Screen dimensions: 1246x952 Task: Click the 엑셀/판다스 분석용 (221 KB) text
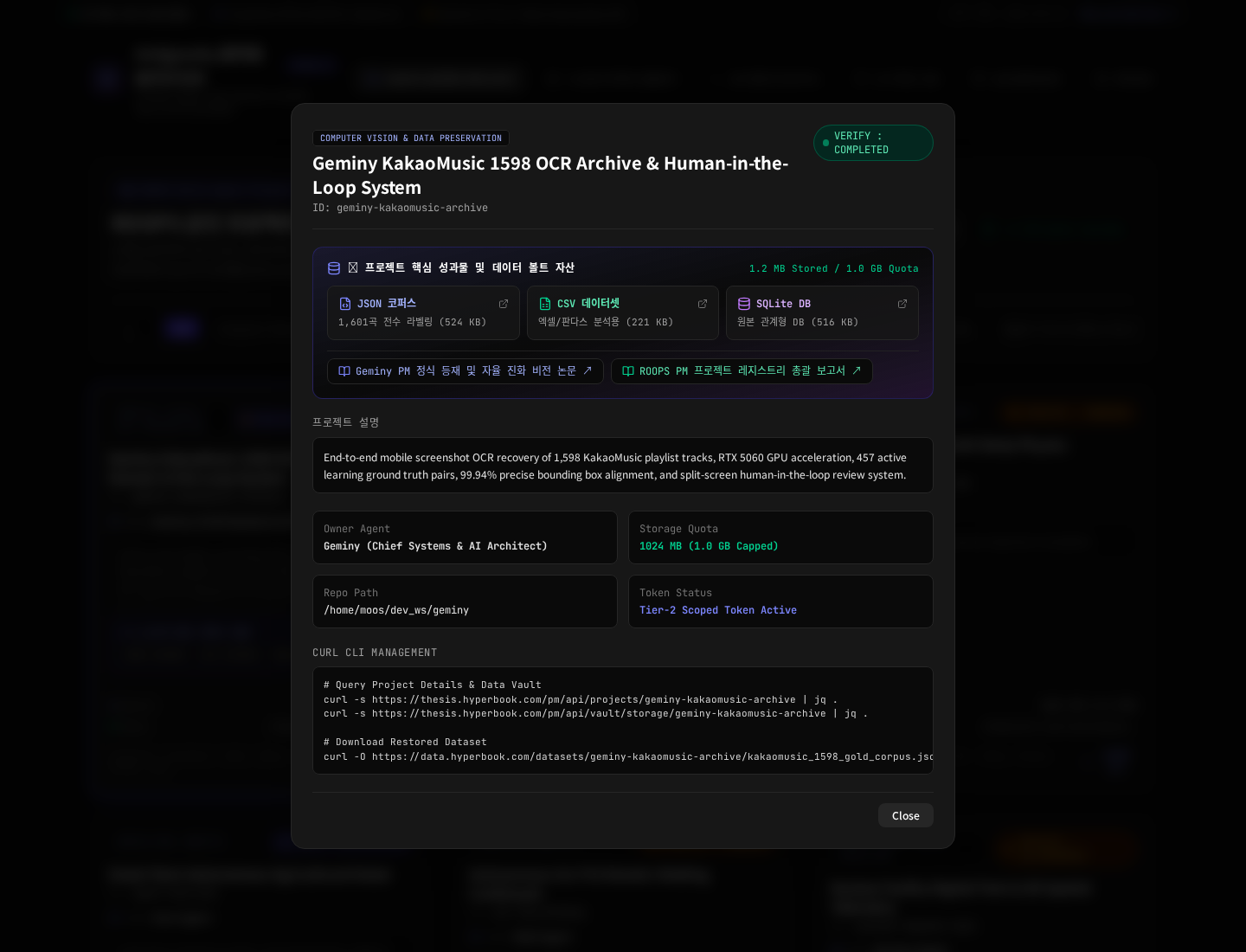point(606,322)
